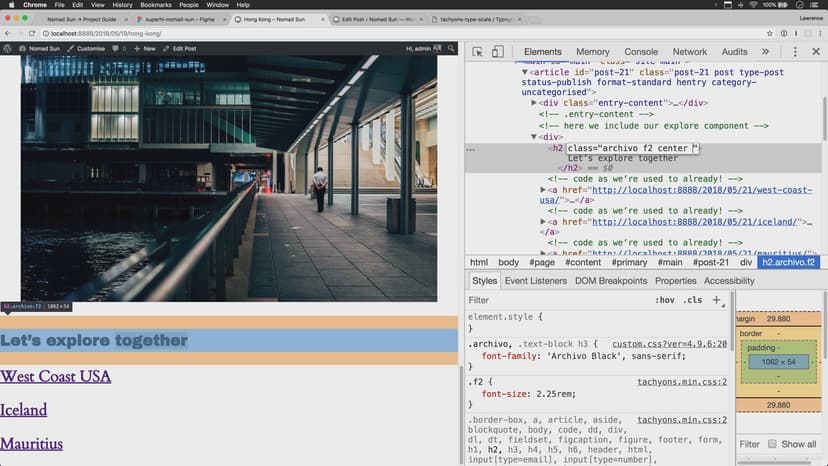This screenshot has width=828, height=466.
Task: Expand the entry-content div node
Action: 535,103
